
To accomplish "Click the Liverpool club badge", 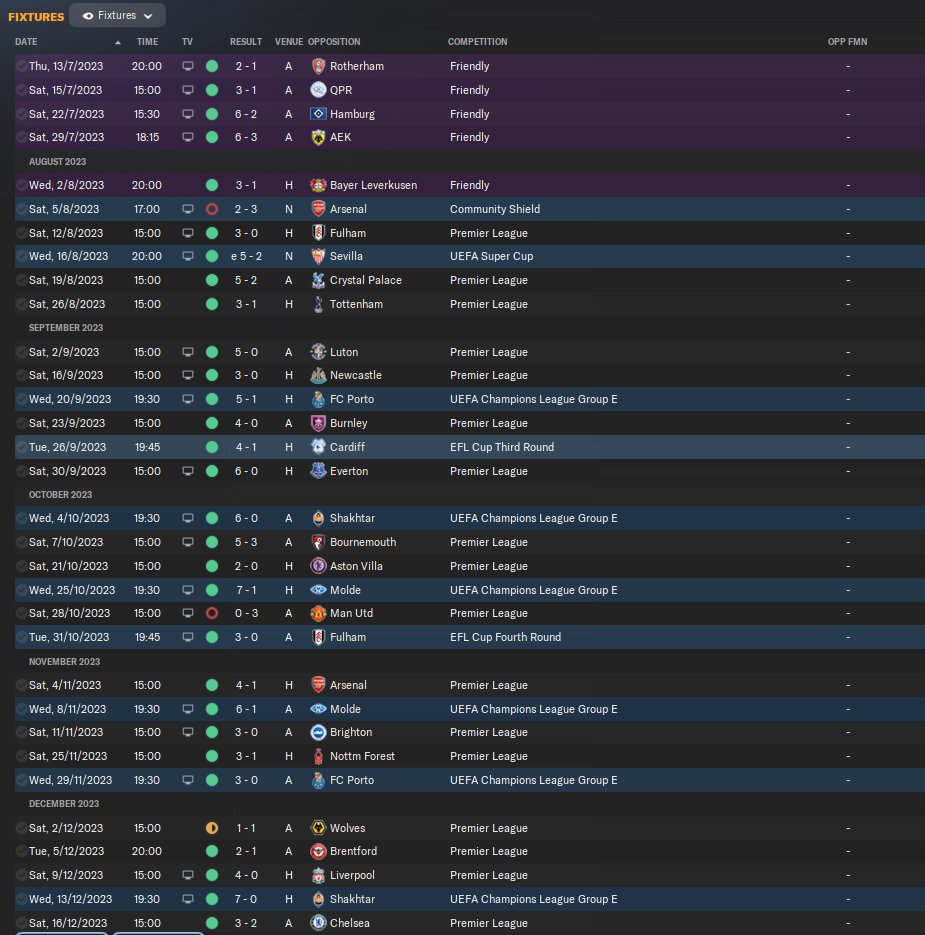I will coord(318,875).
